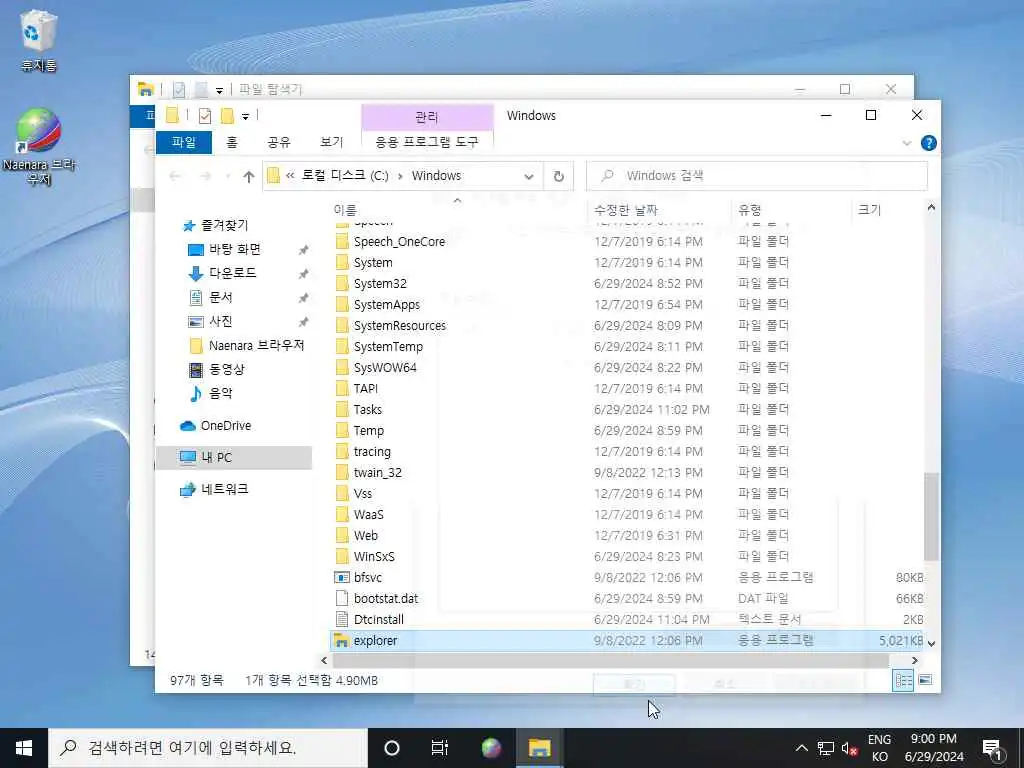Click the vertical scrollbar thumb in file list
The width and height of the screenshot is (1024, 768).
[931, 517]
